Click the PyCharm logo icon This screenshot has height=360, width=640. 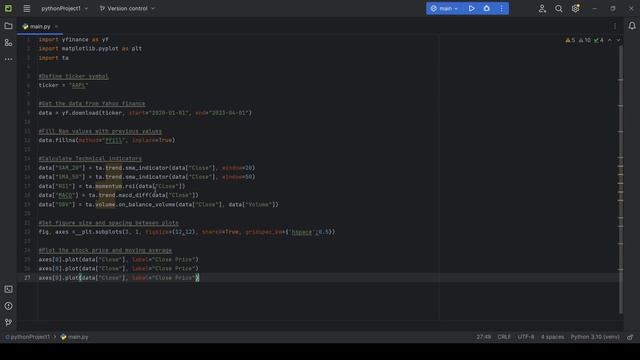8,8
